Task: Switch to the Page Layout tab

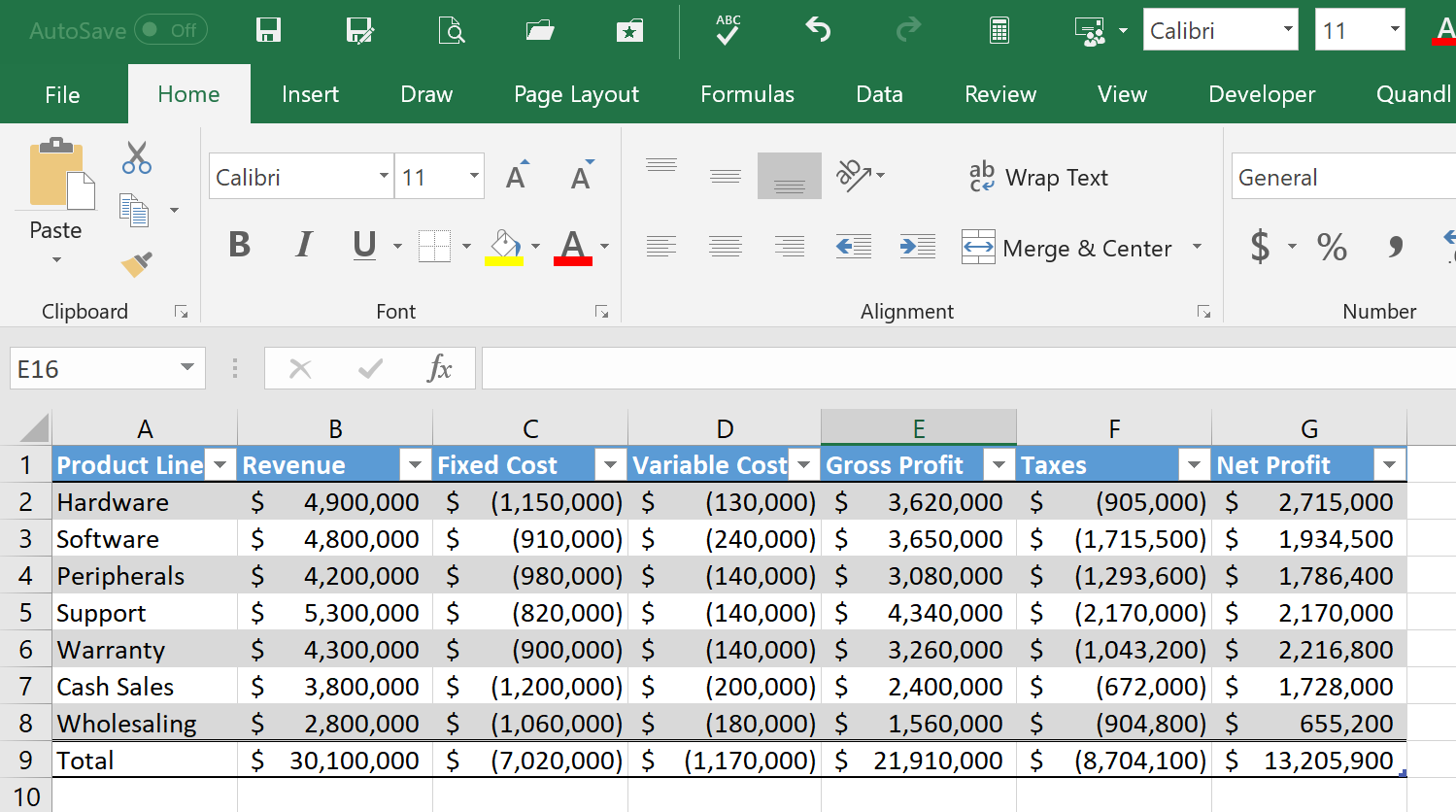Action: pos(576,94)
